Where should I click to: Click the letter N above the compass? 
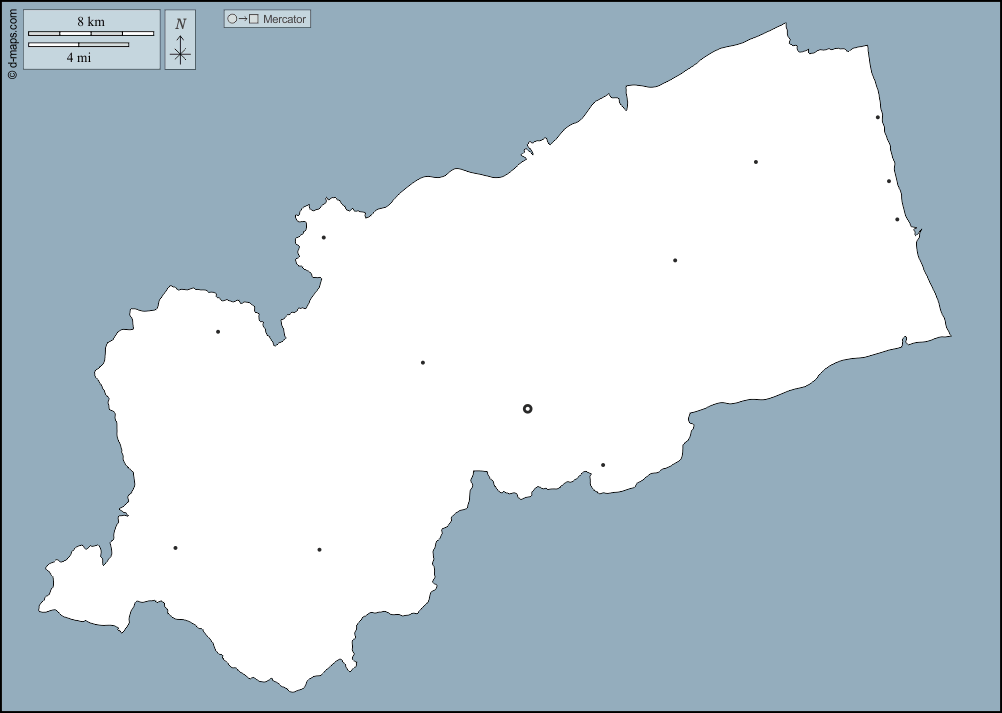(x=180, y=24)
